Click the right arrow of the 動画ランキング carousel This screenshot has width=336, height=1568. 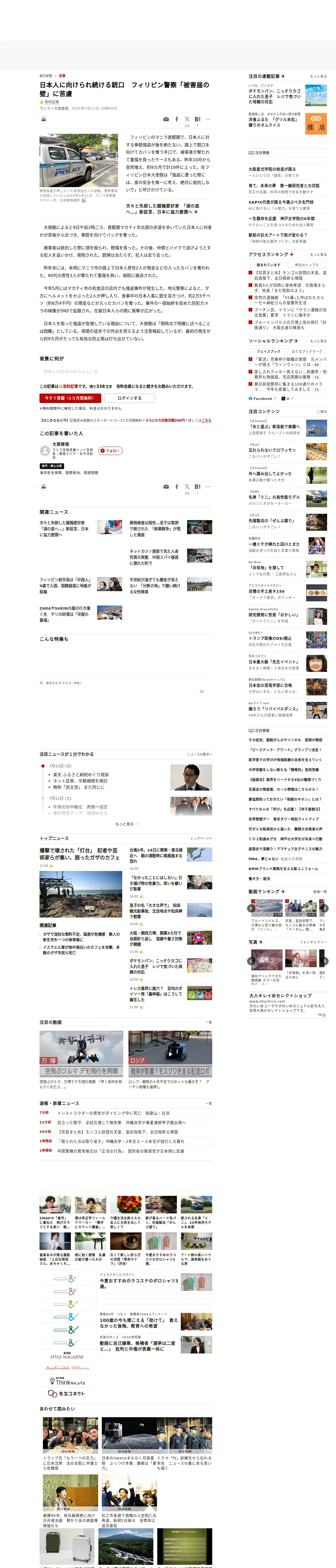324,908
